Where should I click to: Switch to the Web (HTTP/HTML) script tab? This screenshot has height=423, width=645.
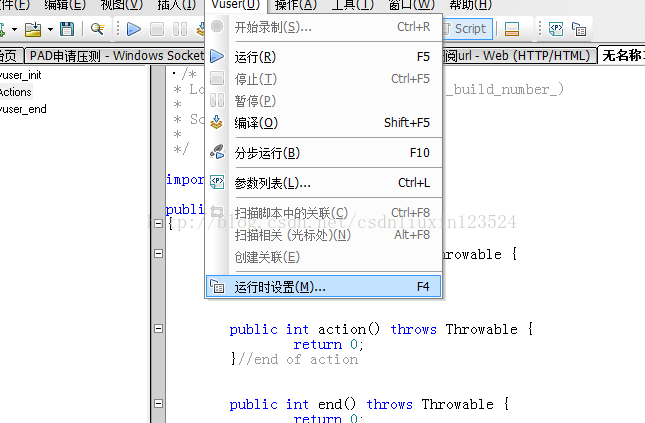pos(519,56)
